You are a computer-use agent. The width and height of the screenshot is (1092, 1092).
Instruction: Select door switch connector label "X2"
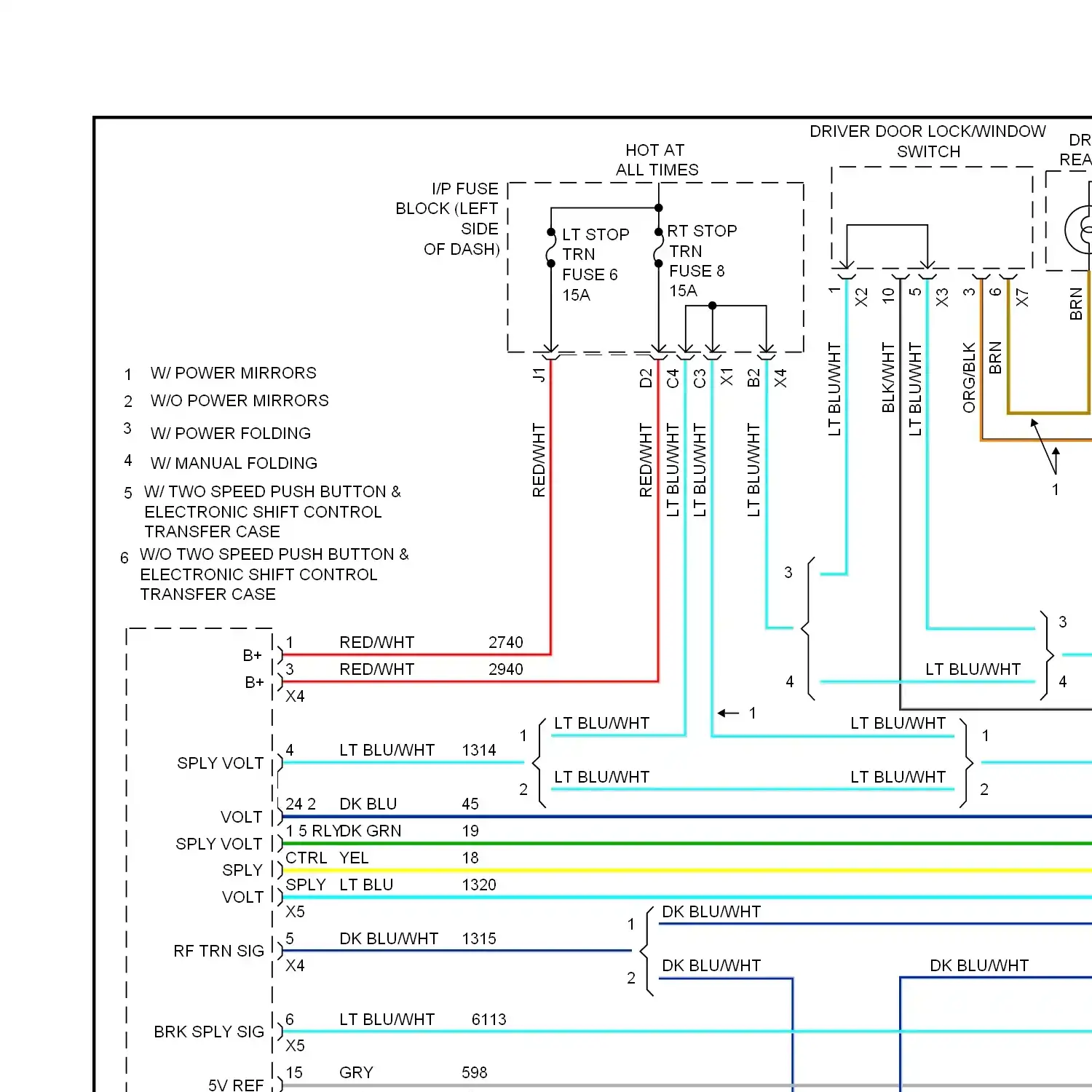tap(861, 298)
